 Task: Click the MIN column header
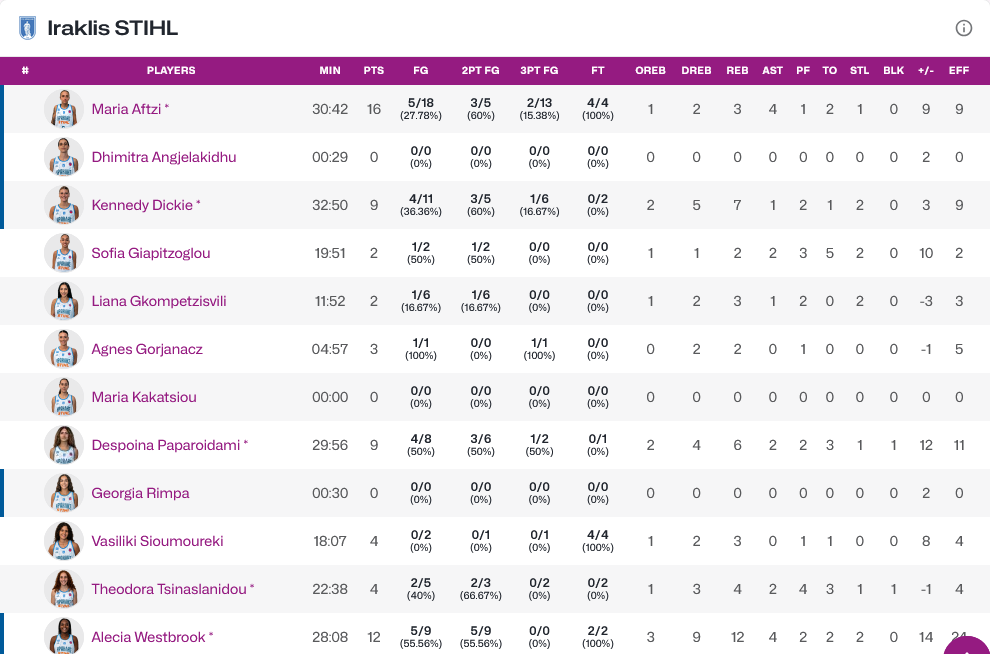point(330,71)
